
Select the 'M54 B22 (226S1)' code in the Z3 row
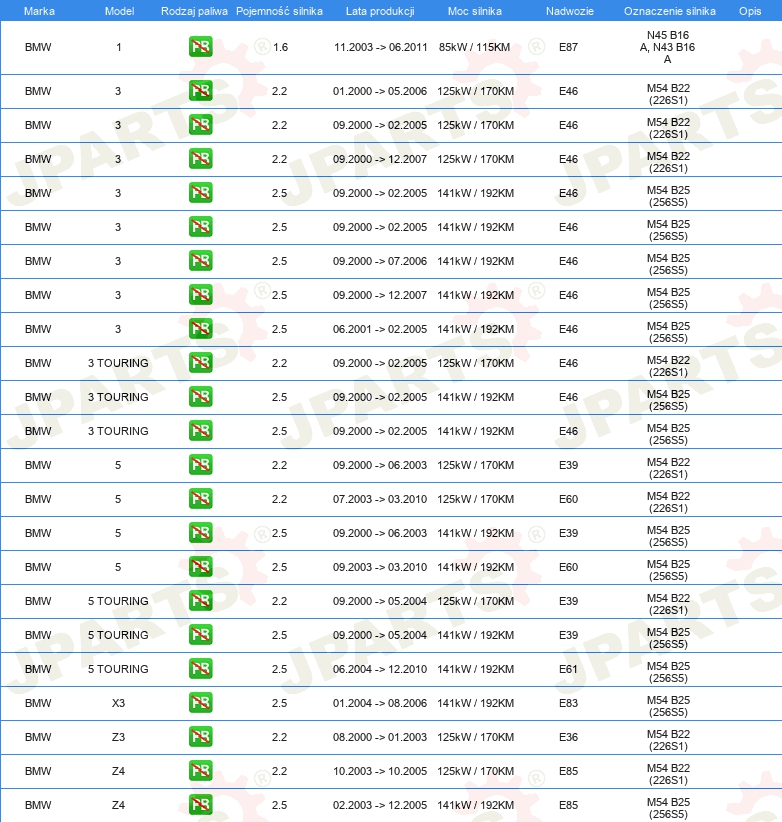(668, 740)
